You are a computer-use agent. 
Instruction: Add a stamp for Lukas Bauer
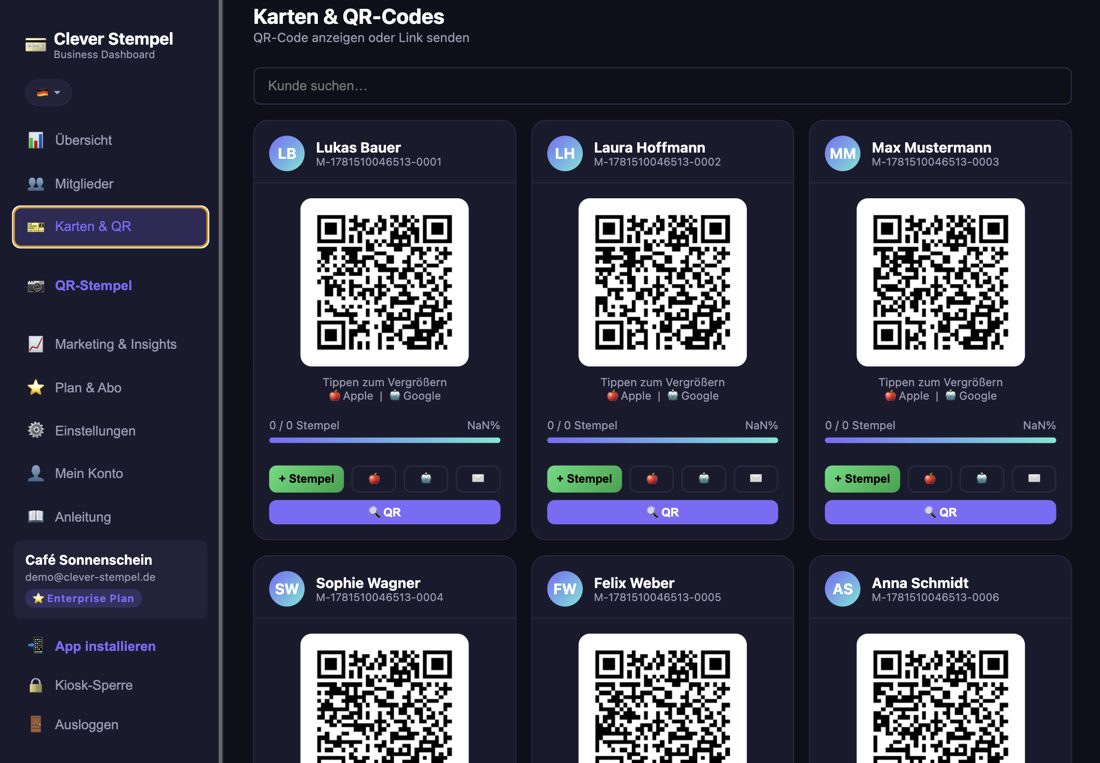tap(307, 479)
